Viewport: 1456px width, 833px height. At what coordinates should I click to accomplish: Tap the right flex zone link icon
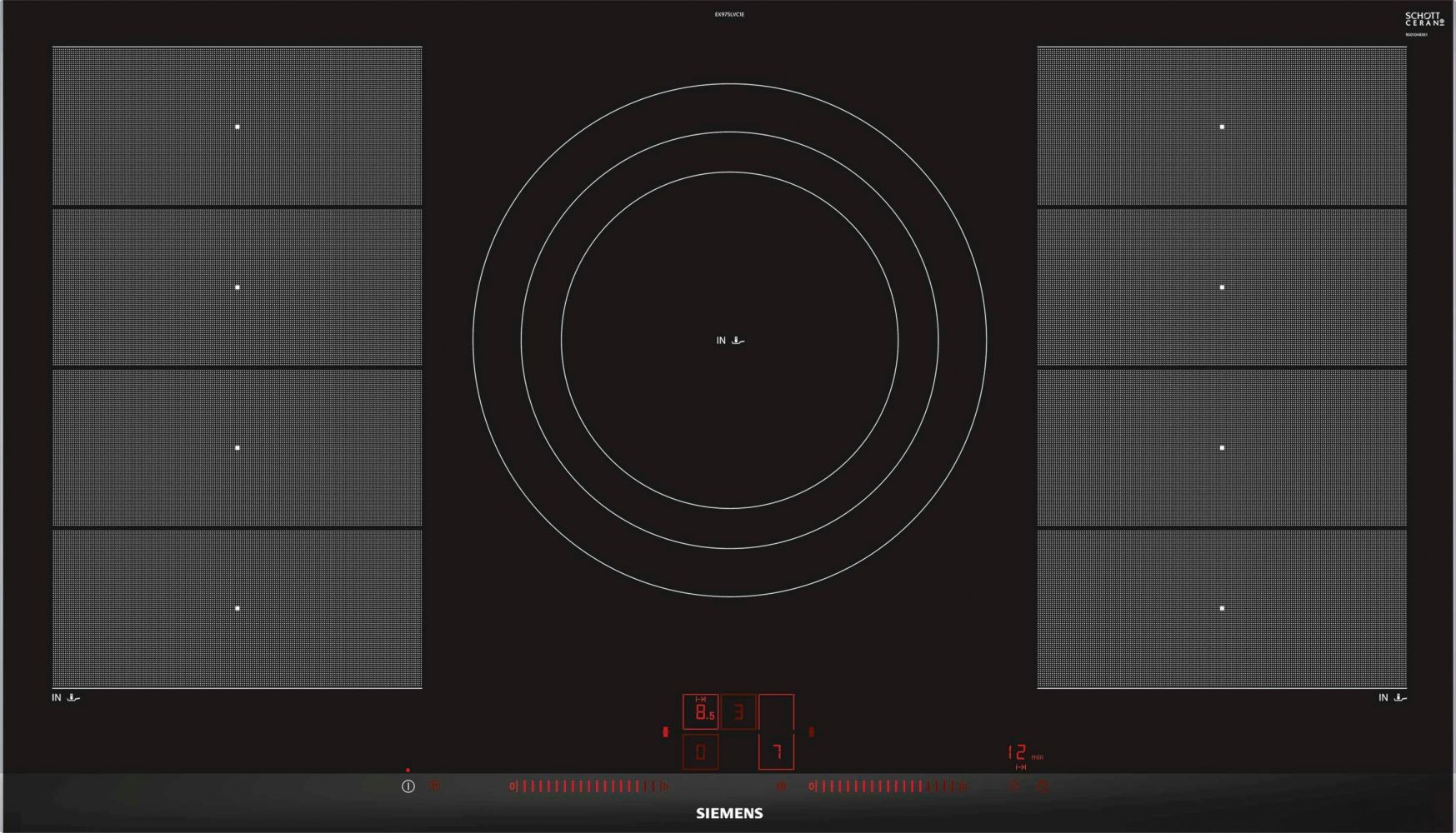coord(811,732)
